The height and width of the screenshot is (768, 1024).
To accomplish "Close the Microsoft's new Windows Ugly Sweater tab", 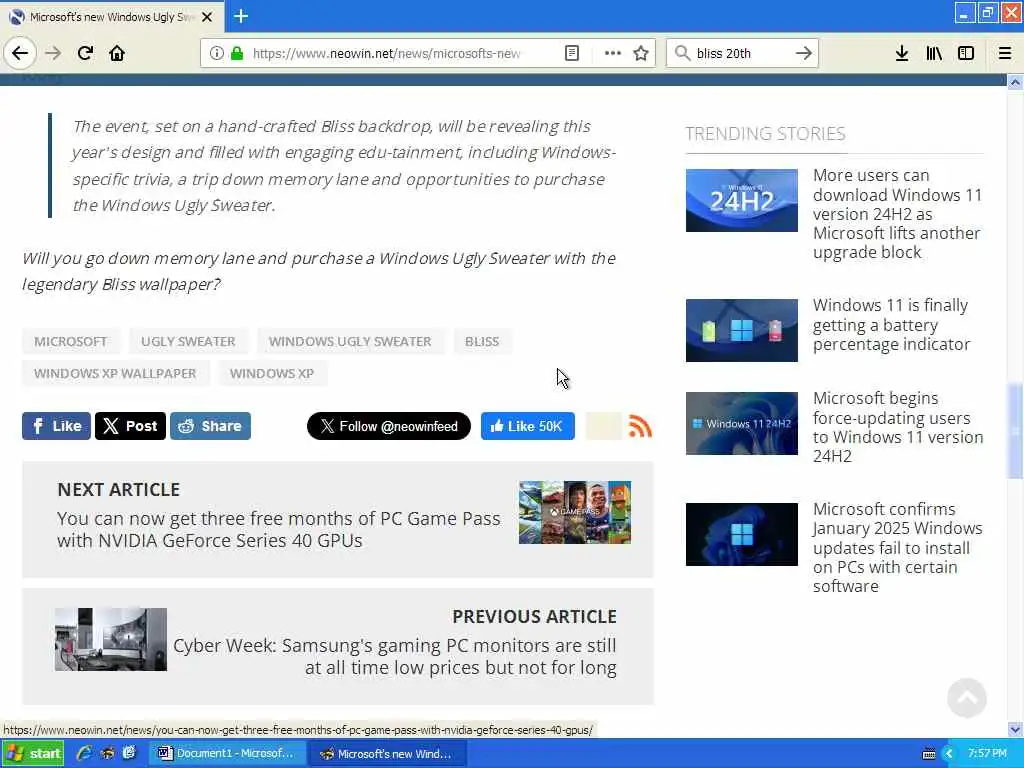I will [207, 17].
